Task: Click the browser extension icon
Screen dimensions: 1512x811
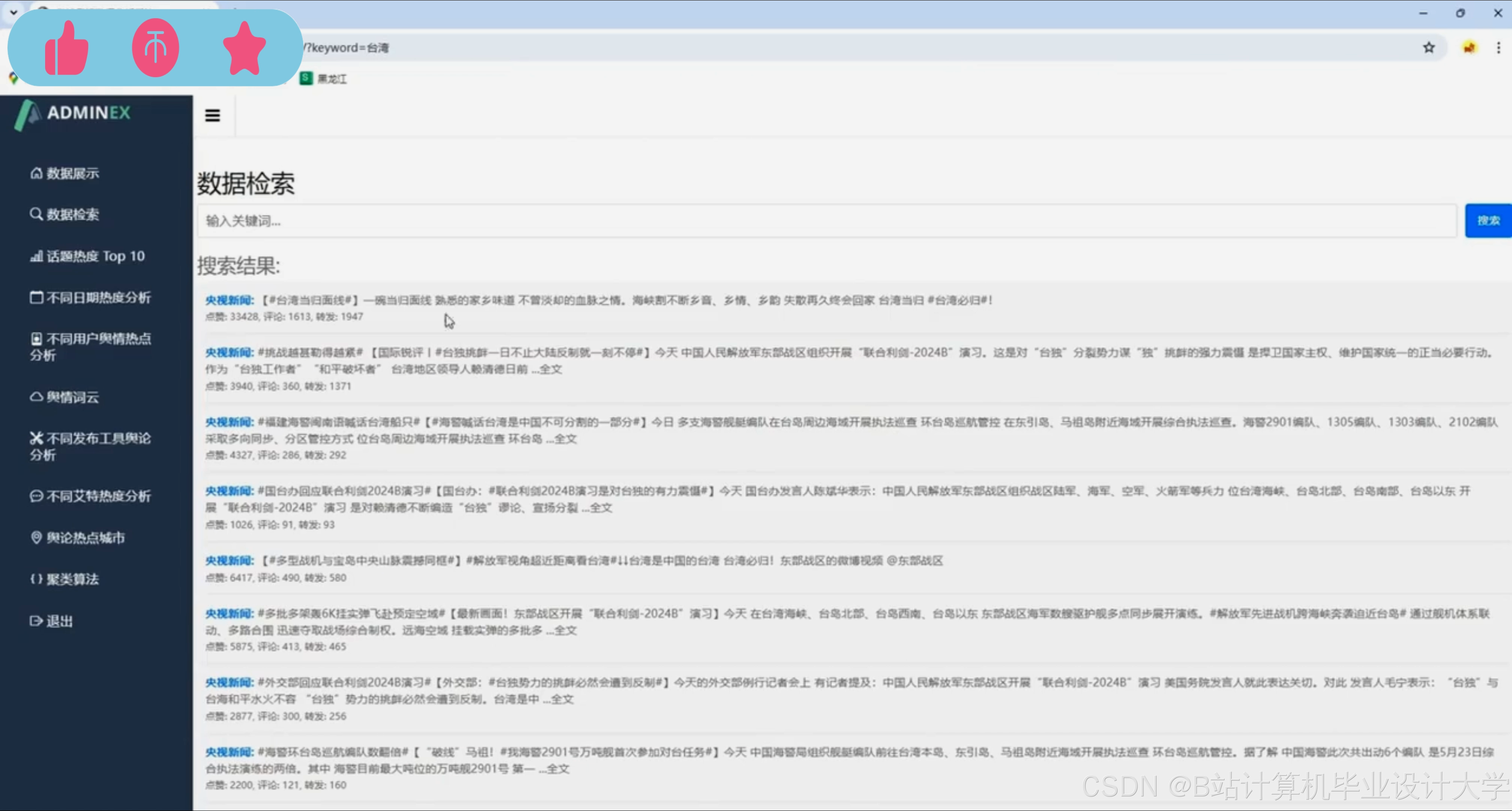Action: coord(1468,48)
